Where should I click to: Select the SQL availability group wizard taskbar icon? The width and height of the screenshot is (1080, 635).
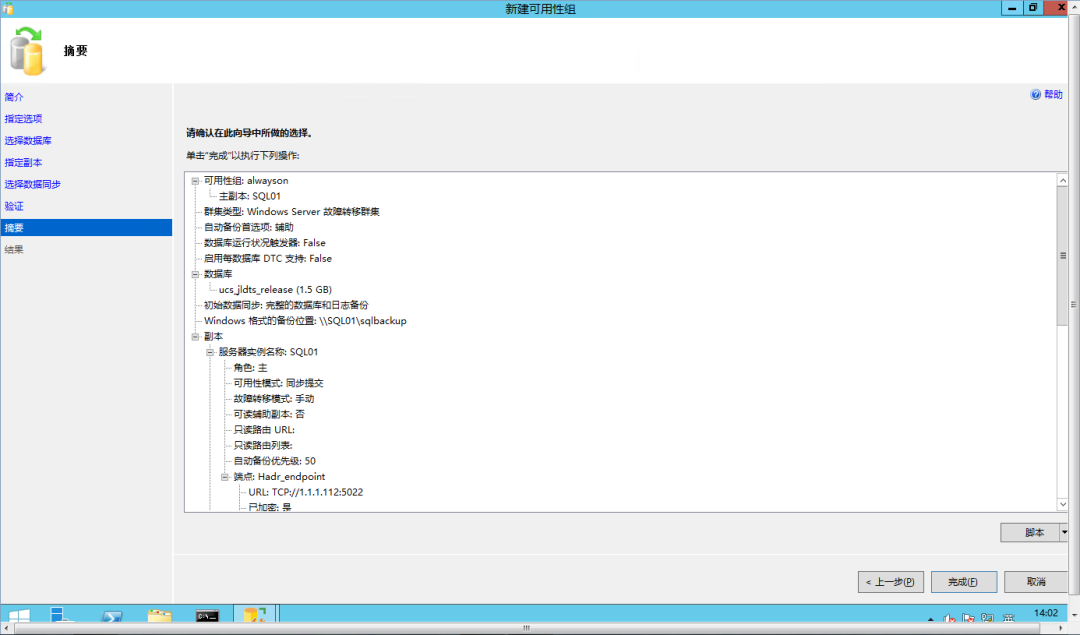(255, 614)
